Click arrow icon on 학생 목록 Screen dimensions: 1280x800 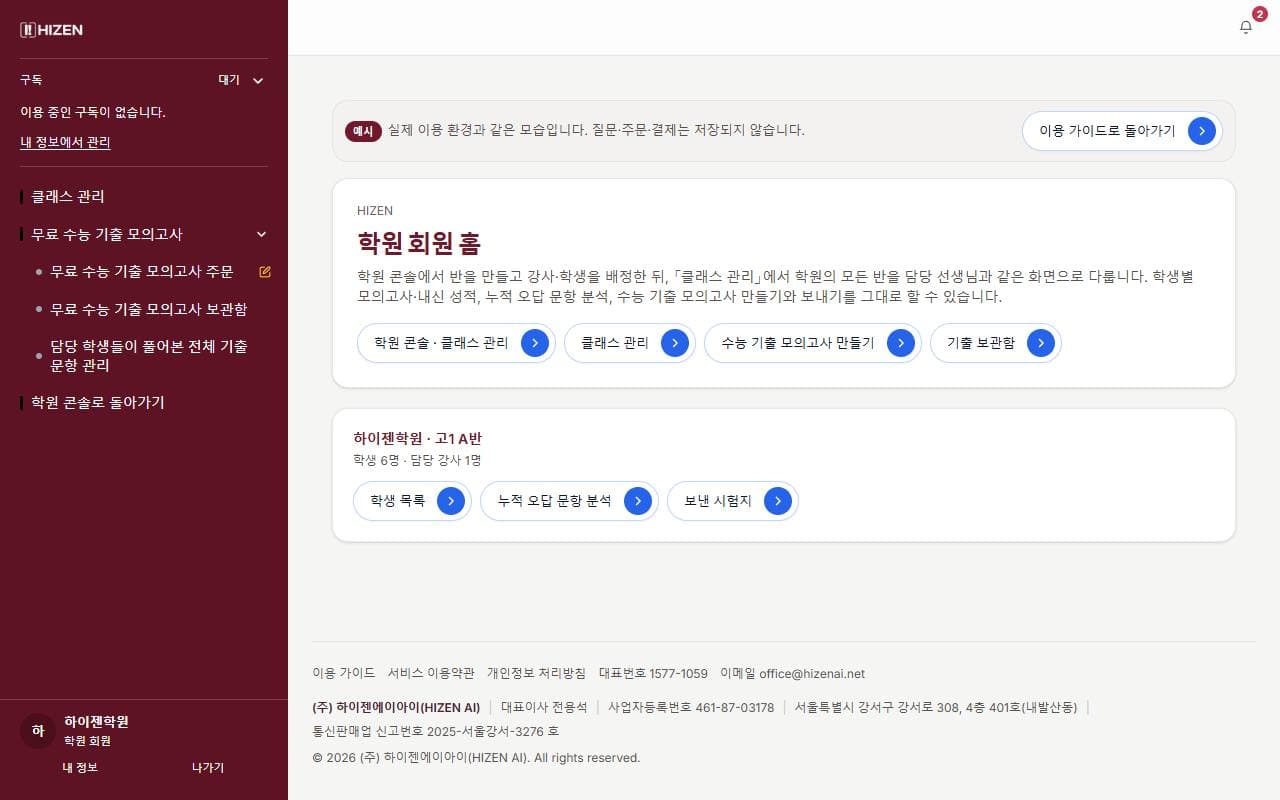pos(451,501)
